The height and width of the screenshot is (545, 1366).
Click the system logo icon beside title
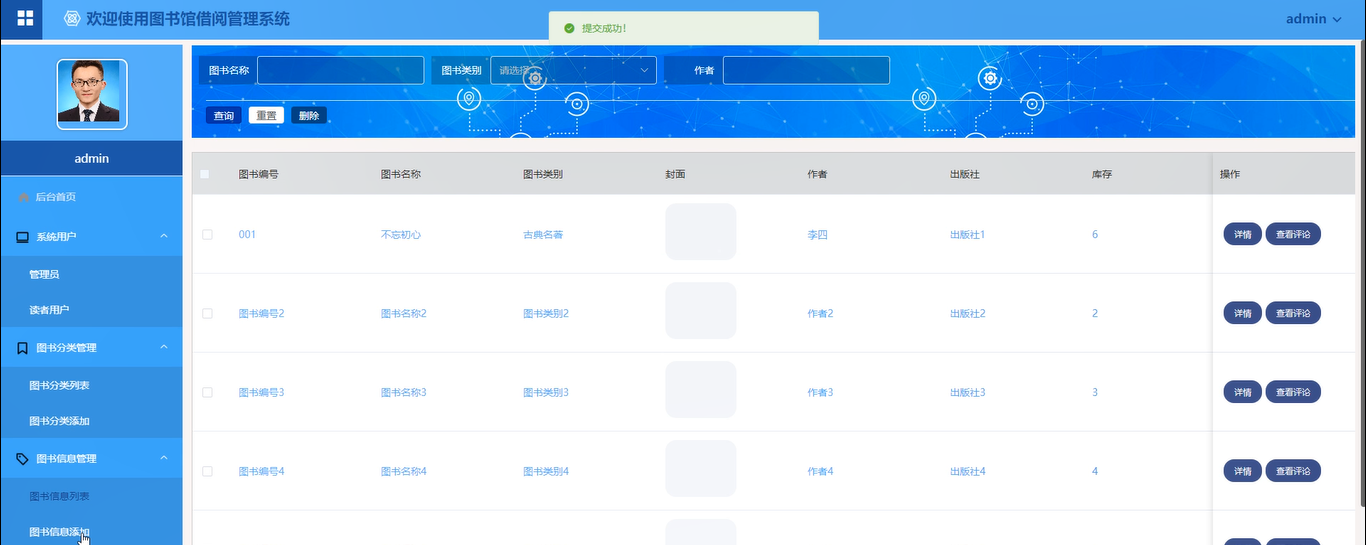tap(72, 19)
